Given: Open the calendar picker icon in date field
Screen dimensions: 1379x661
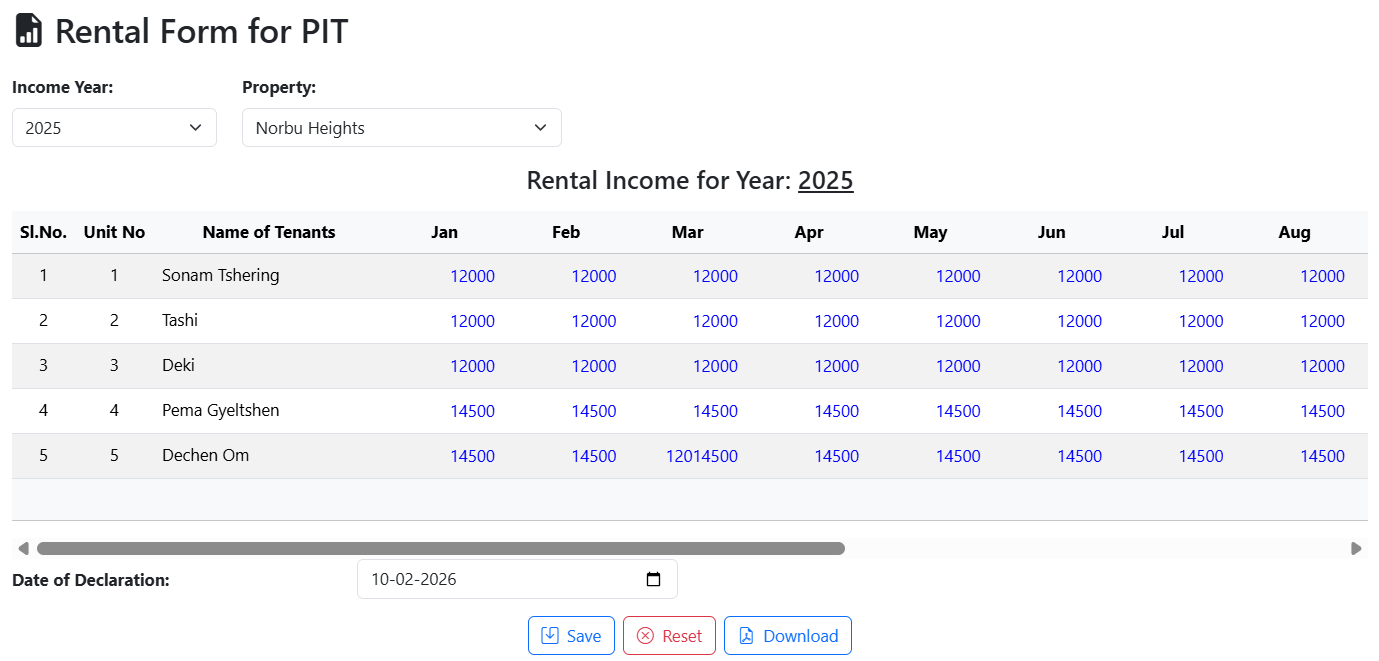Looking at the screenshot, I should [653, 579].
